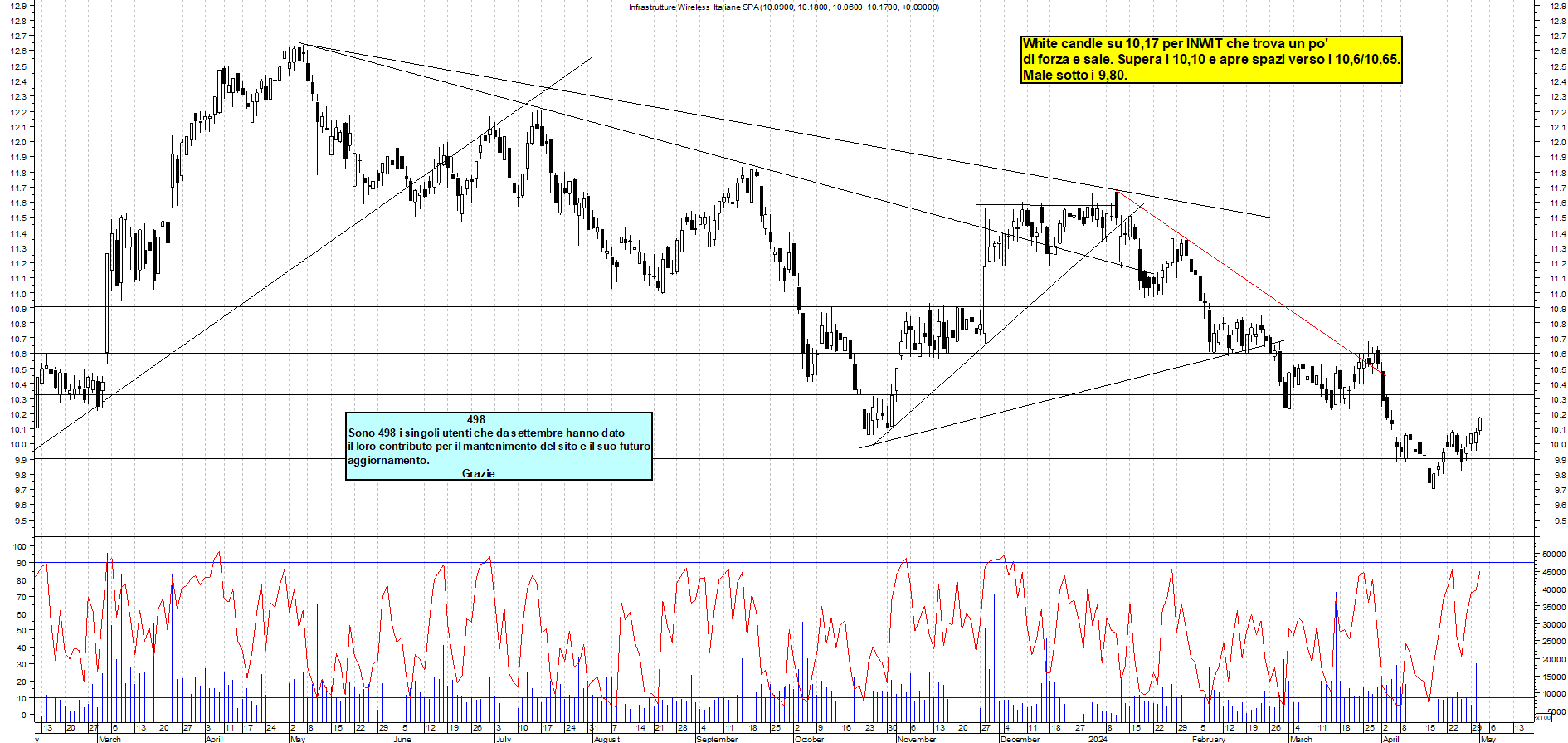Click the 50000 volume axis label
1568x743 pixels.
(1554, 554)
